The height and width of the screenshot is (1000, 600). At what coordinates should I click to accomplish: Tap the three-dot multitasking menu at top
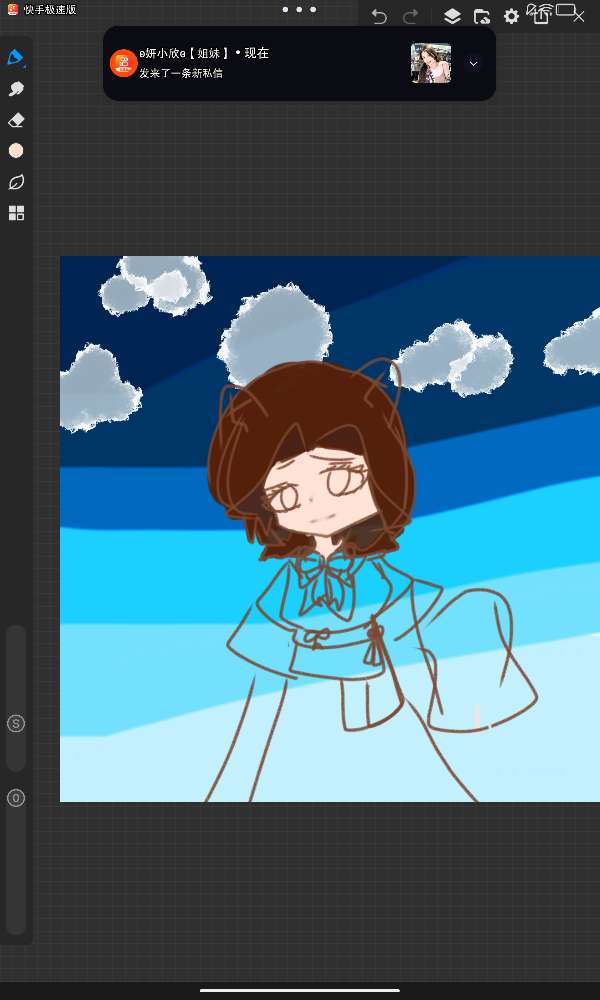[x=298, y=9]
